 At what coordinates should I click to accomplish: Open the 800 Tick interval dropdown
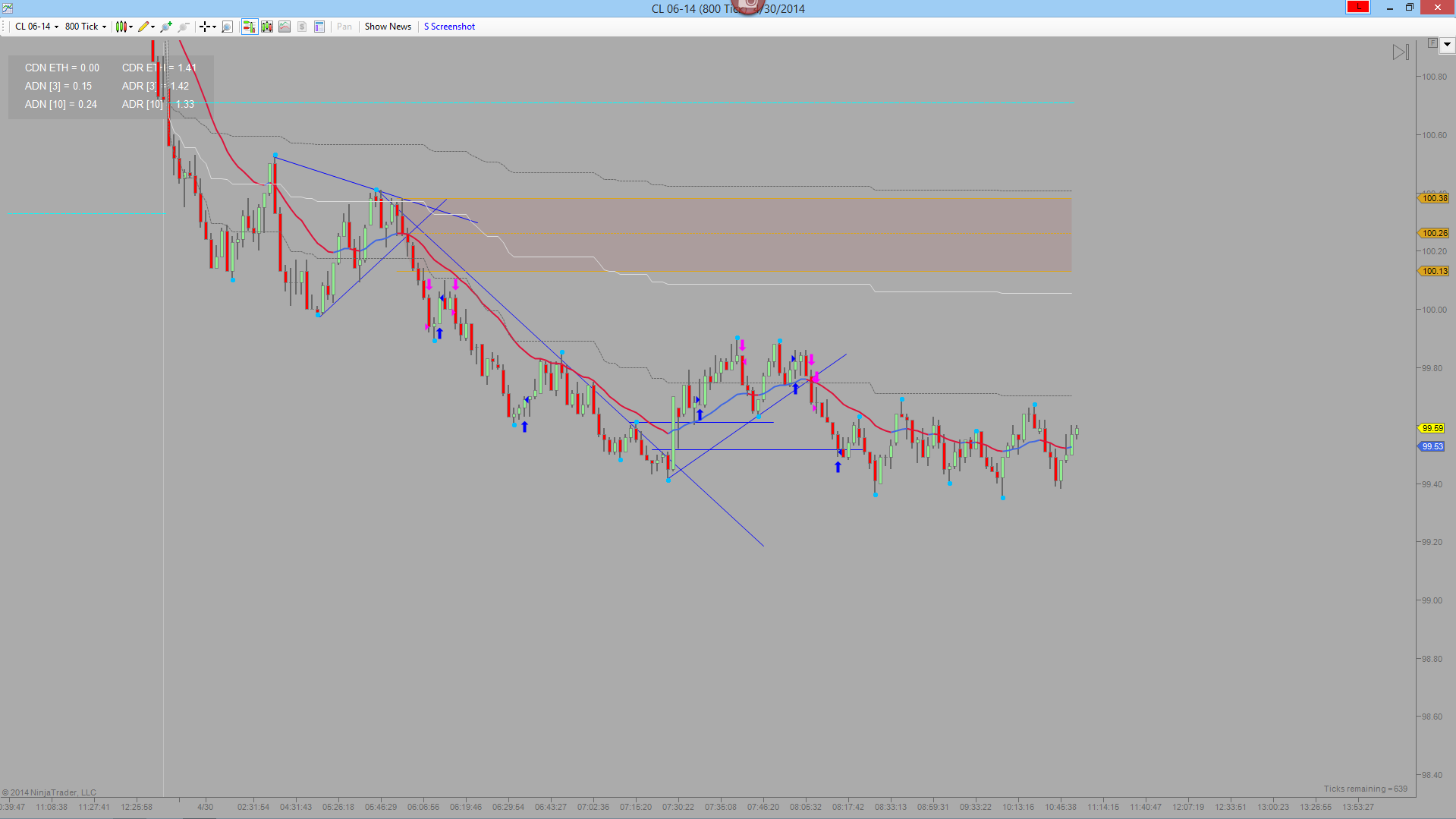[86, 27]
